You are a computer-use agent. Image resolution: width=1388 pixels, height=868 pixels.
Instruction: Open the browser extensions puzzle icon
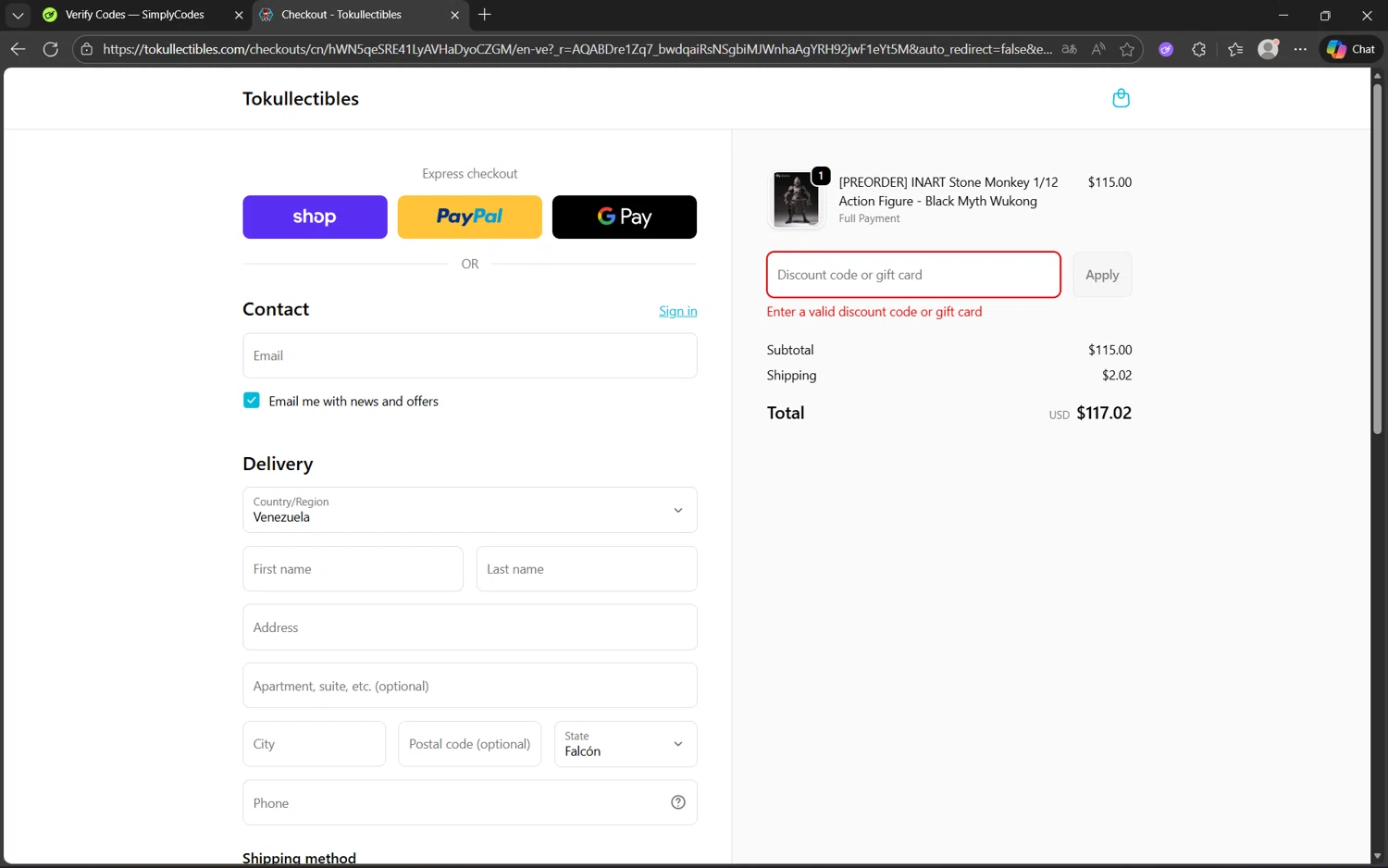point(1199,49)
